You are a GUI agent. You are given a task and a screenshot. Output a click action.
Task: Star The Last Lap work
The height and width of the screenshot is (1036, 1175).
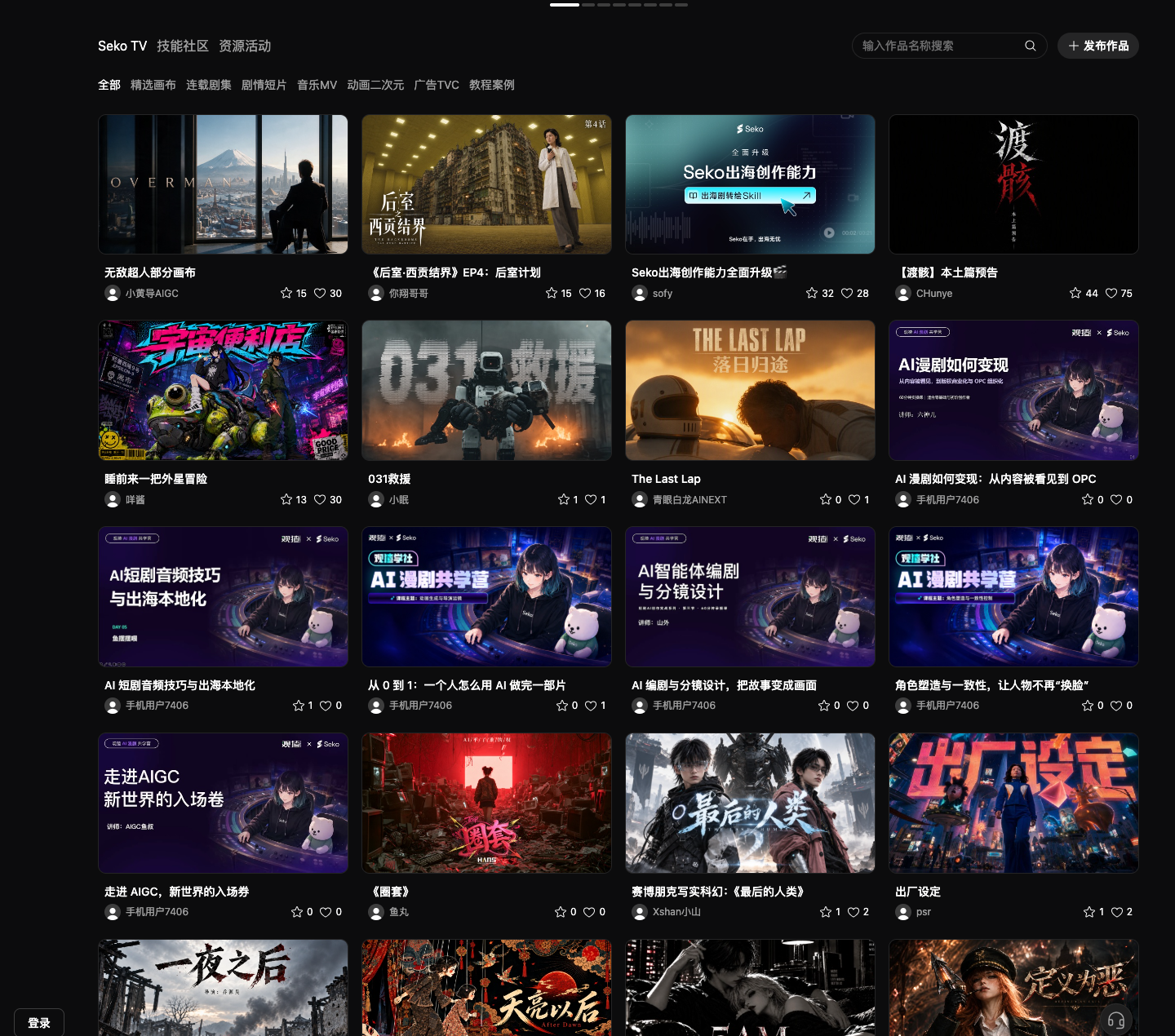click(x=826, y=499)
